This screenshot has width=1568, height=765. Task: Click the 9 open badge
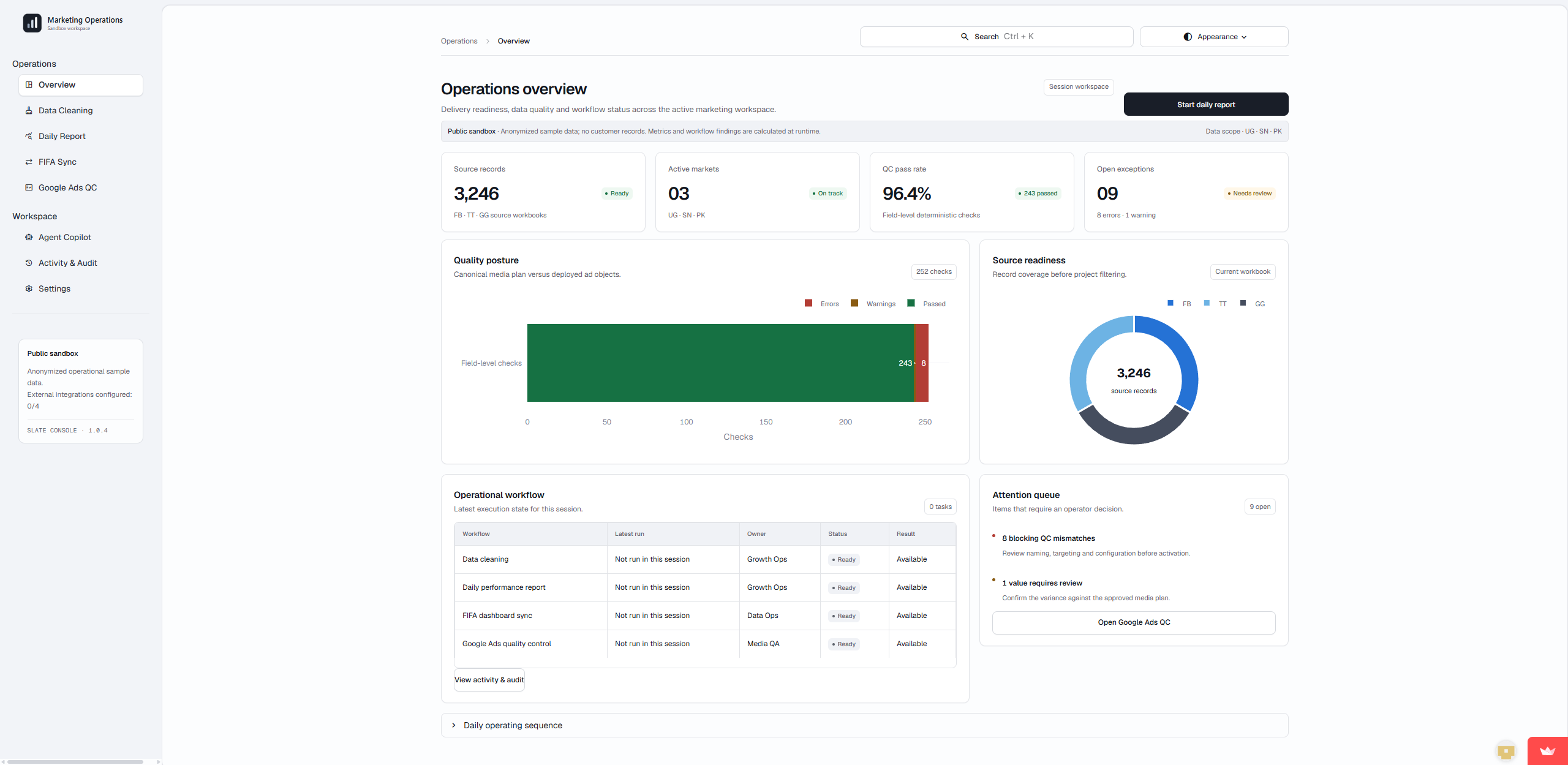[1260, 507]
